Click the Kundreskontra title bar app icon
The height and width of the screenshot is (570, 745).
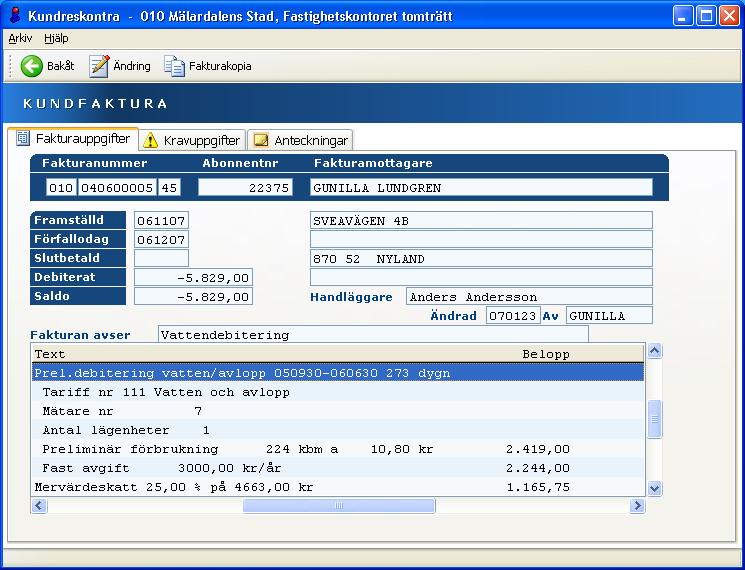[16, 16]
